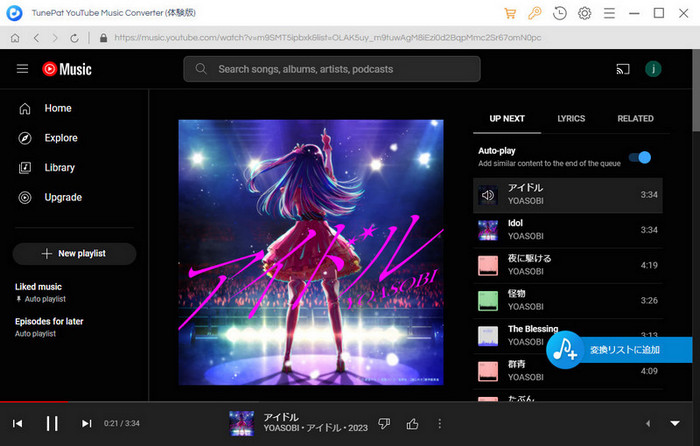Open the cast to device icon
This screenshot has width=700, height=446.
point(623,69)
